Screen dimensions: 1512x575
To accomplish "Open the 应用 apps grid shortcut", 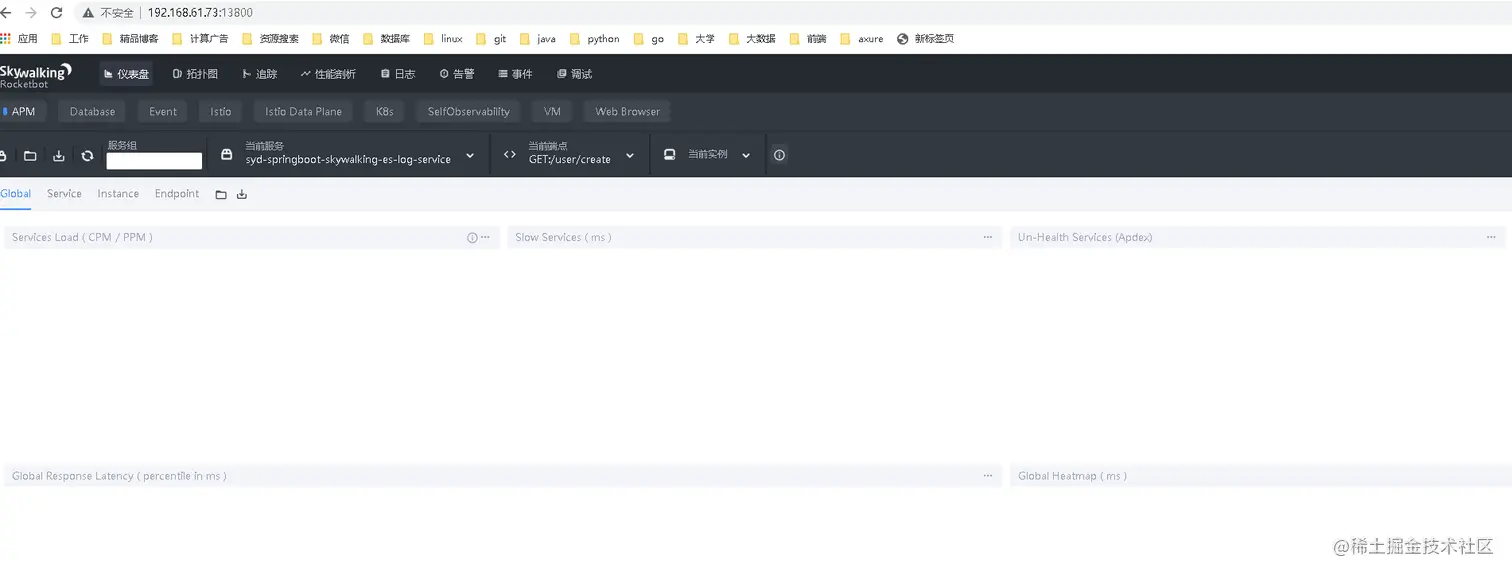I will pos(19,39).
